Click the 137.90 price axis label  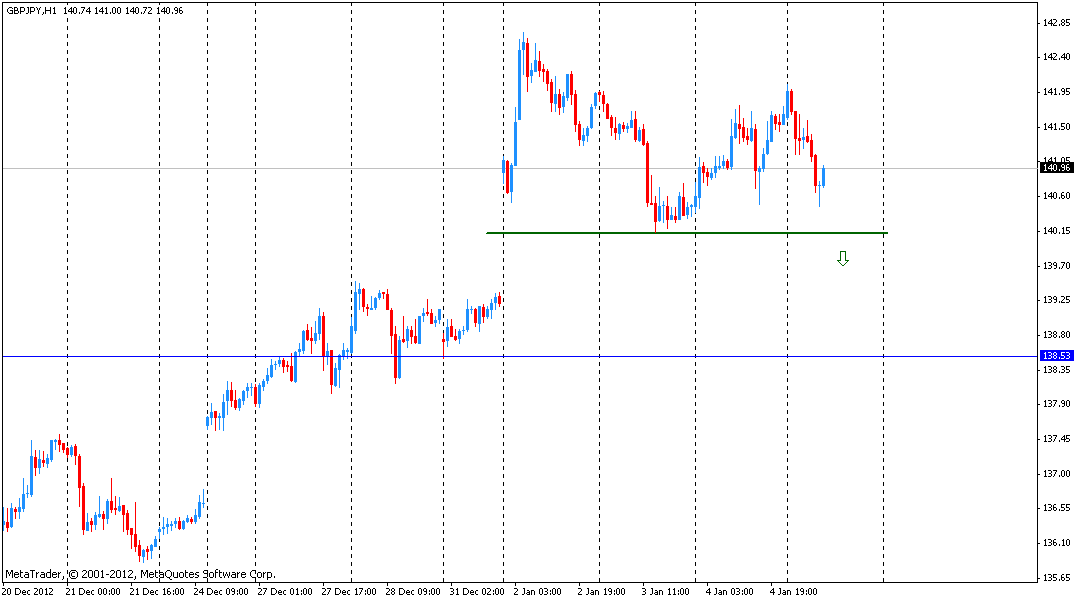coord(1056,404)
